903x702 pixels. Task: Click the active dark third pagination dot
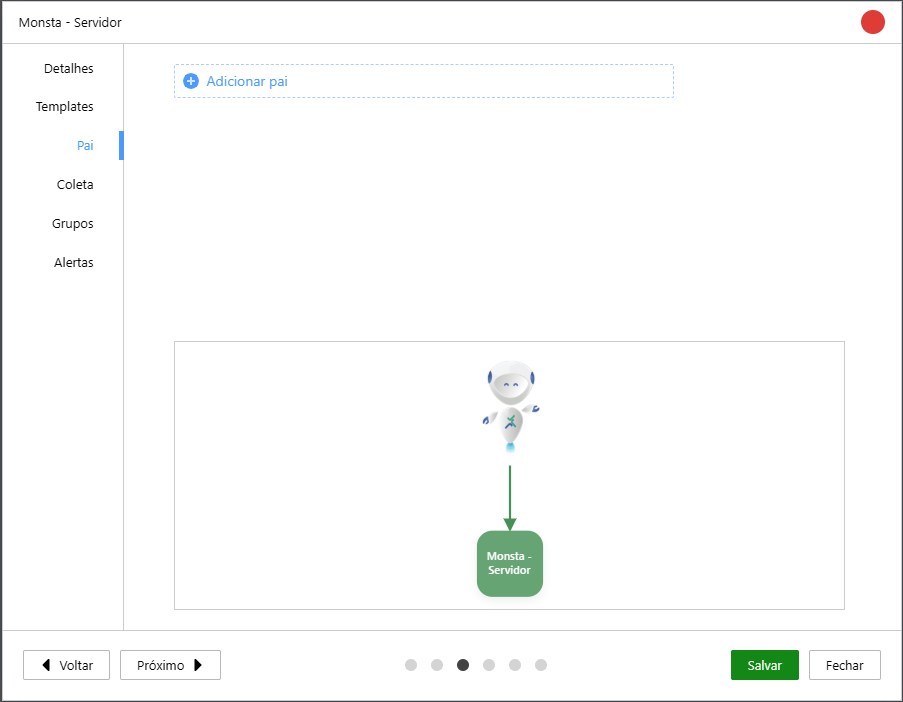463,665
